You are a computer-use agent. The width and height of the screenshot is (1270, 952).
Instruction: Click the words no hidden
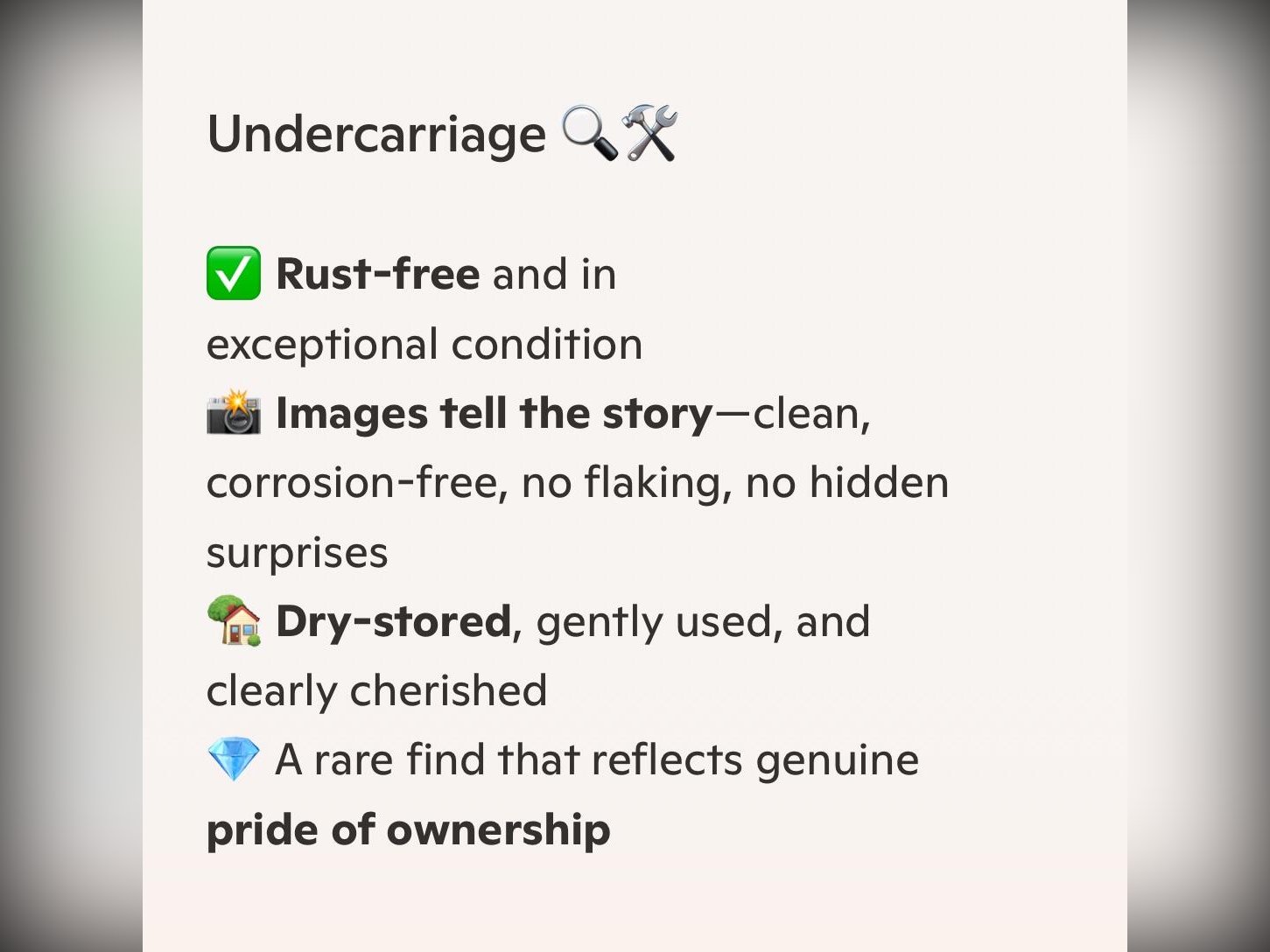tap(847, 483)
